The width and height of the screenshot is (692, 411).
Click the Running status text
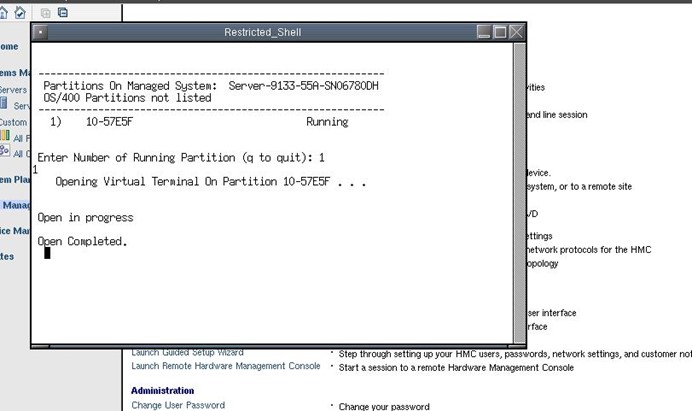(327, 122)
